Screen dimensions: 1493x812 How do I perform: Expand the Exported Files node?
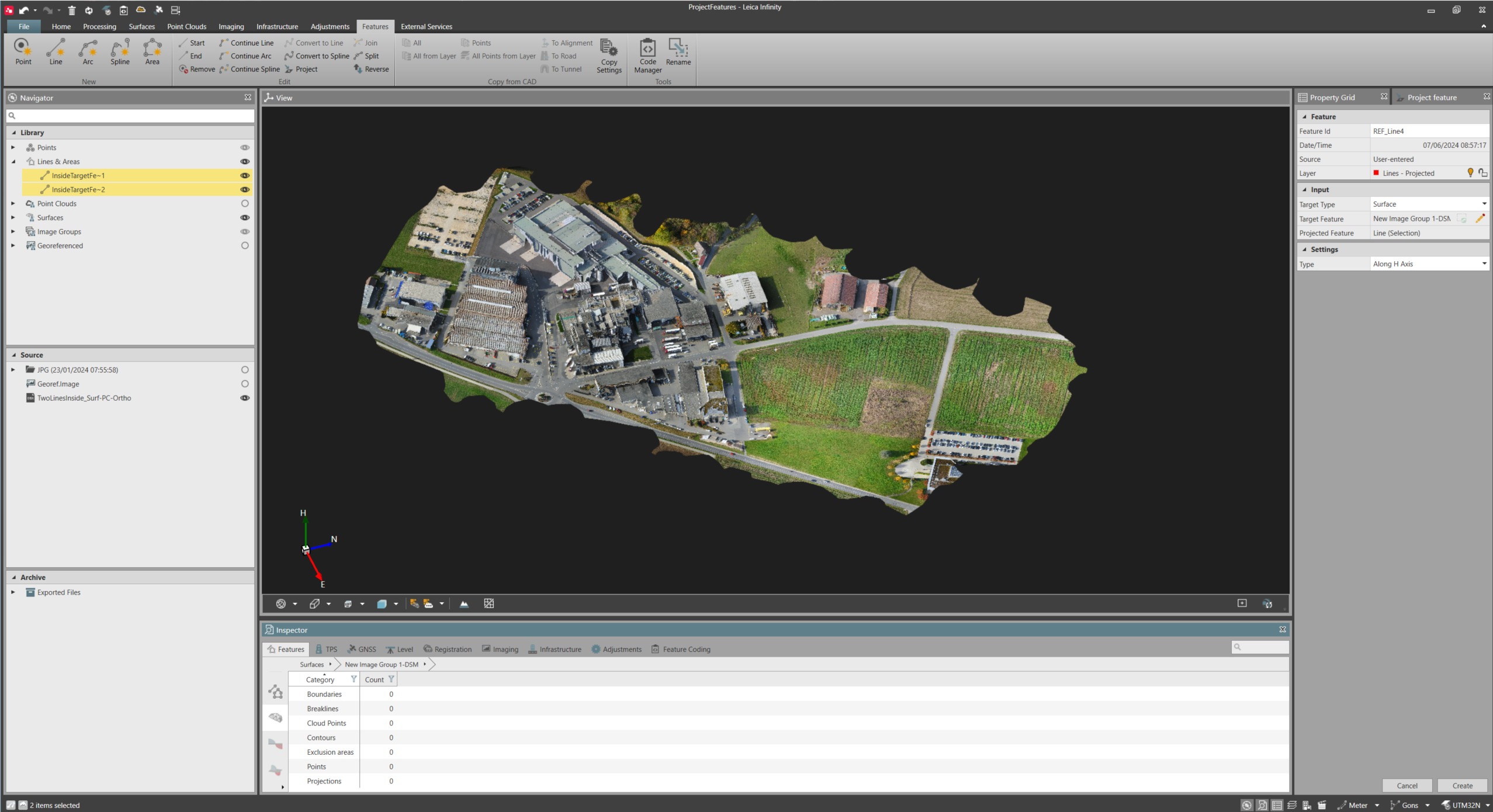[x=13, y=592]
